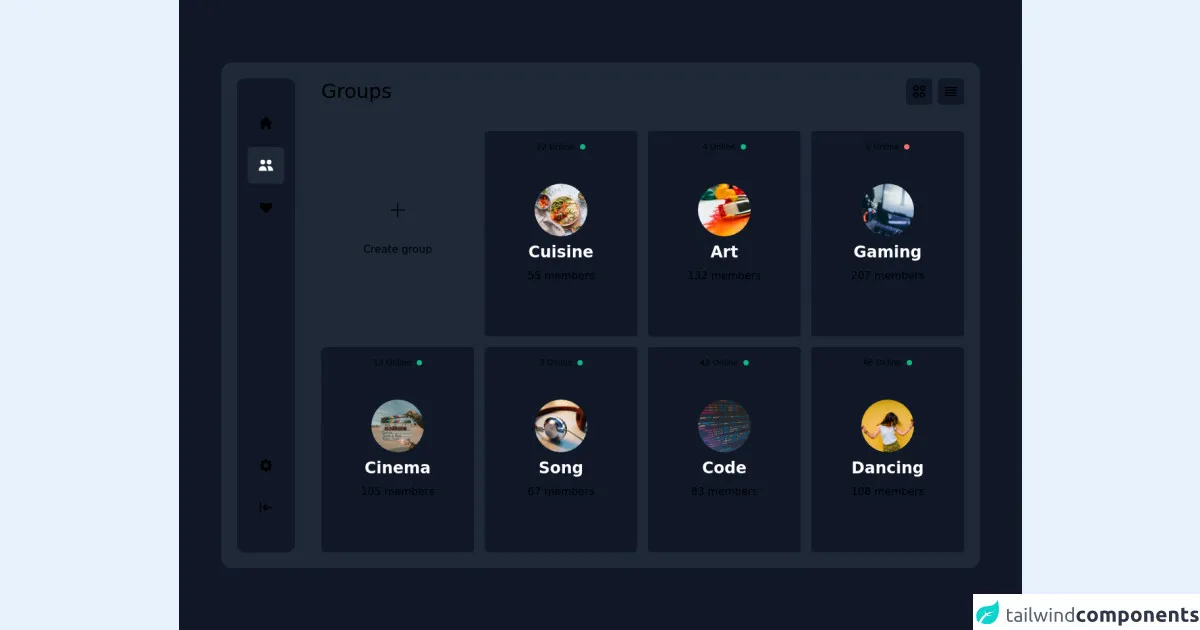
Task: Open the Code group title
Action: pyautogui.click(x=724, y=468)
